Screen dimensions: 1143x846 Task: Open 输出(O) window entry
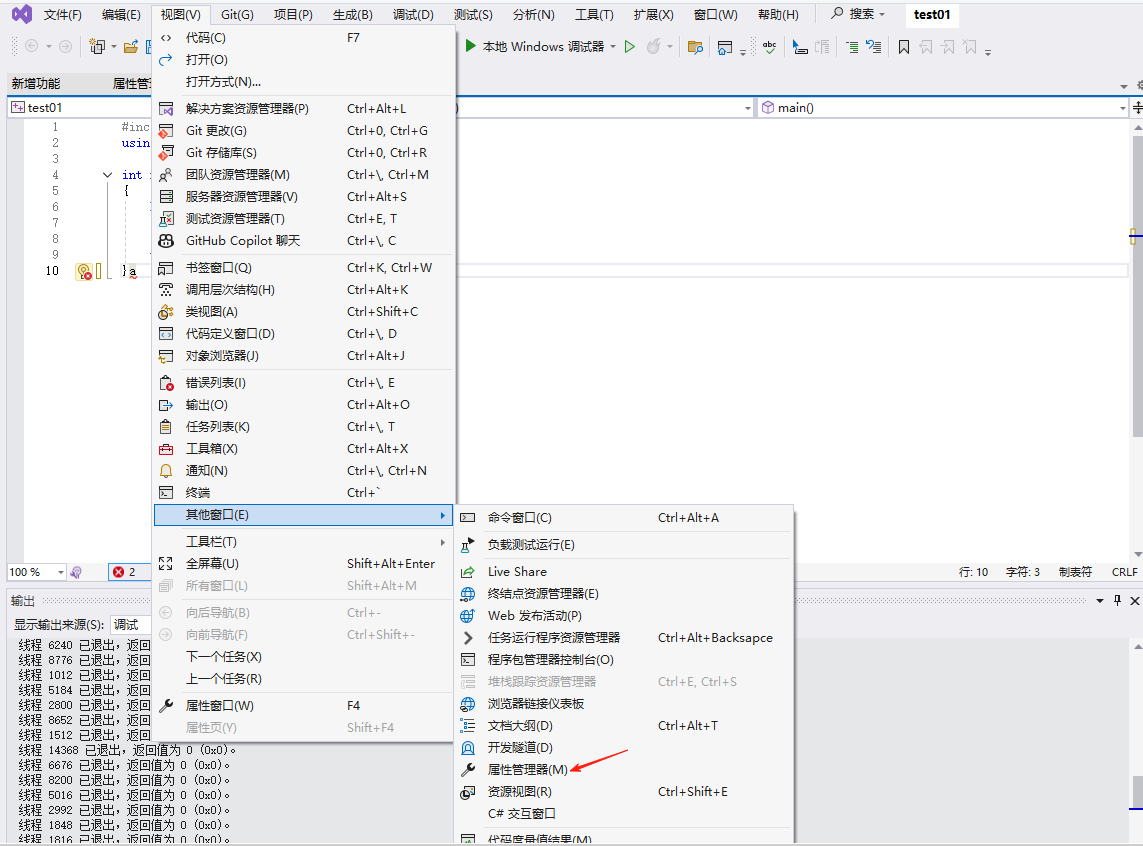tap(303, 404)
